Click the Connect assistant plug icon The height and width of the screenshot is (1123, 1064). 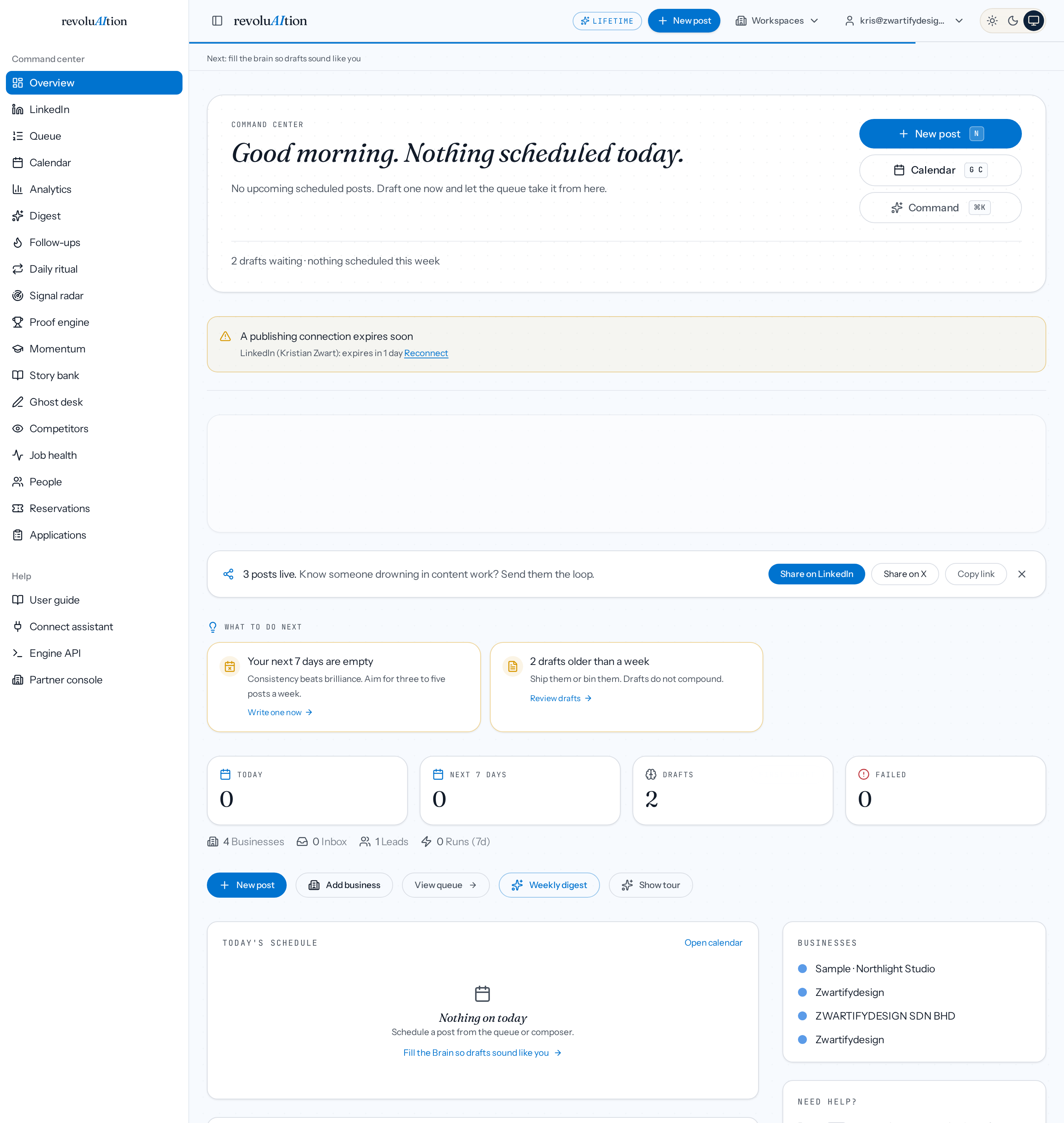point(18,627)
